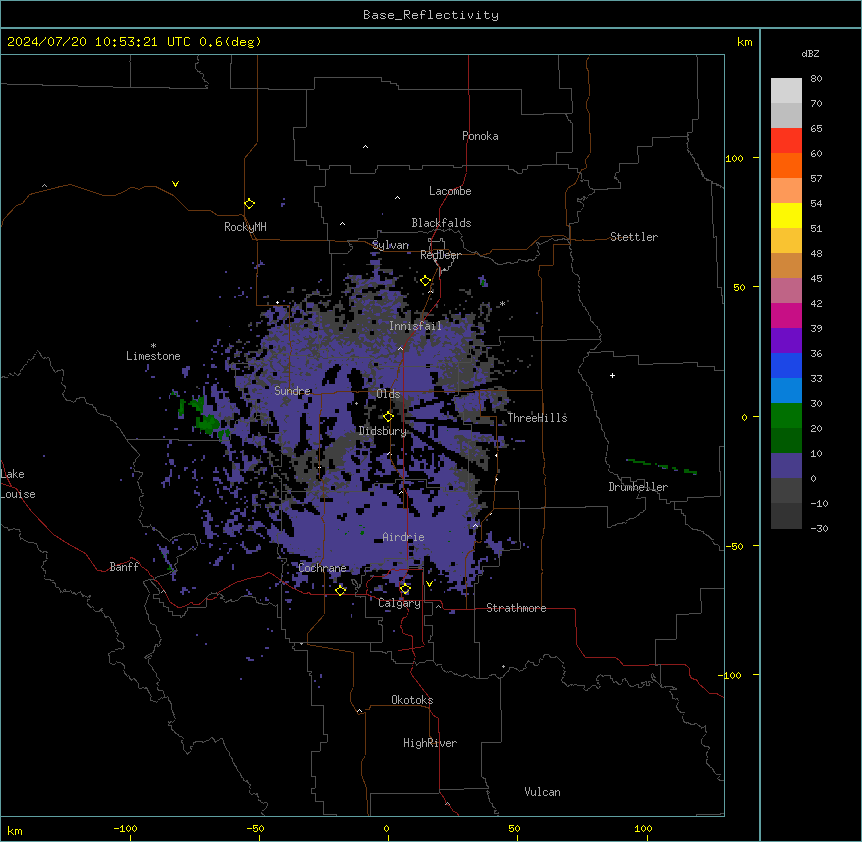Click the yellow diamond marker above Calgary

[x=405, y=589]
